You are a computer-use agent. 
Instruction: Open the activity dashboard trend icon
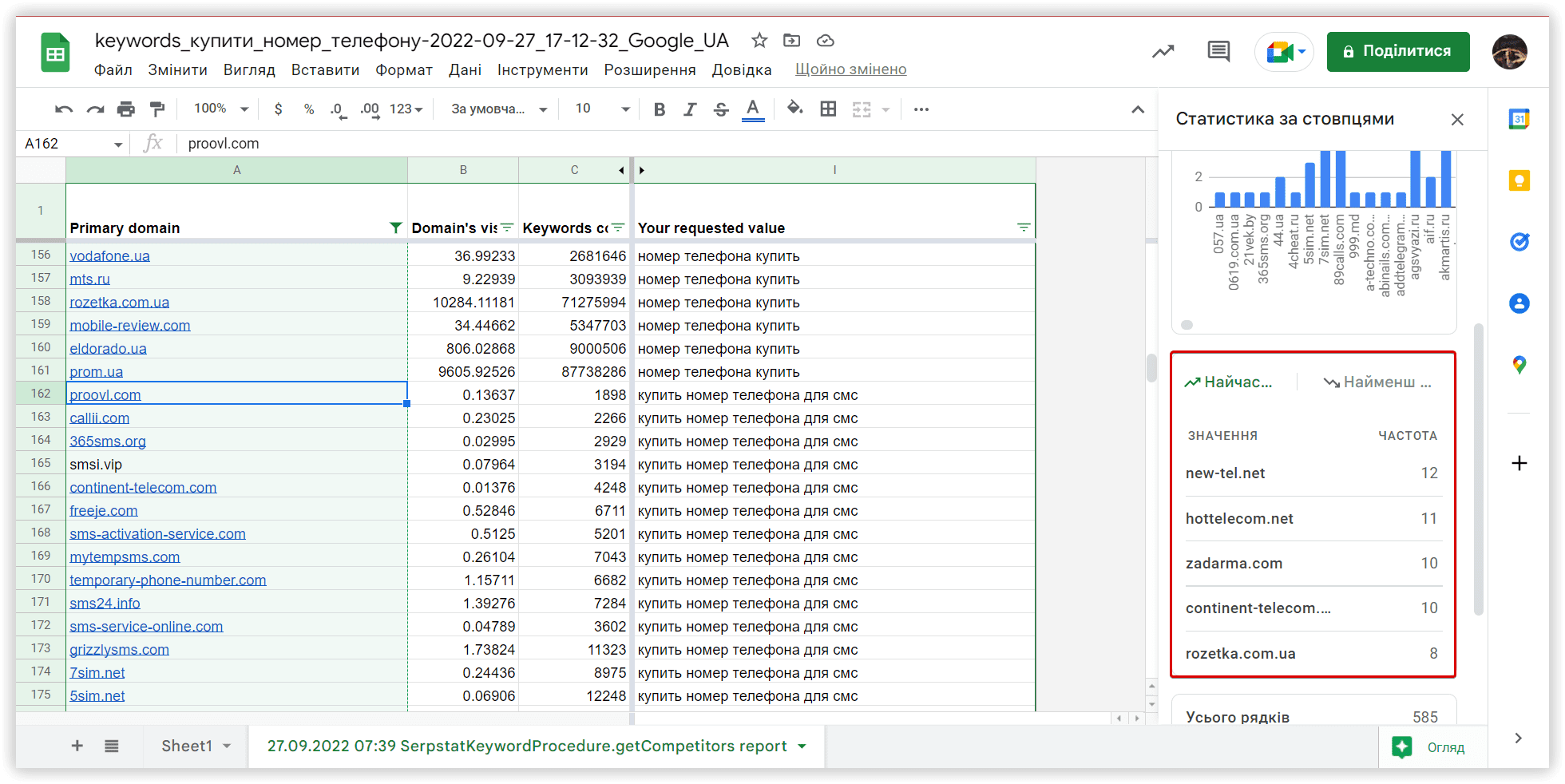[1163, 52]
